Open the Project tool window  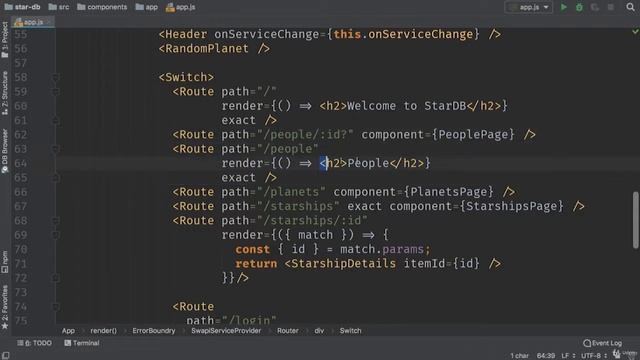pyautogui.click(x=5, y=40)
